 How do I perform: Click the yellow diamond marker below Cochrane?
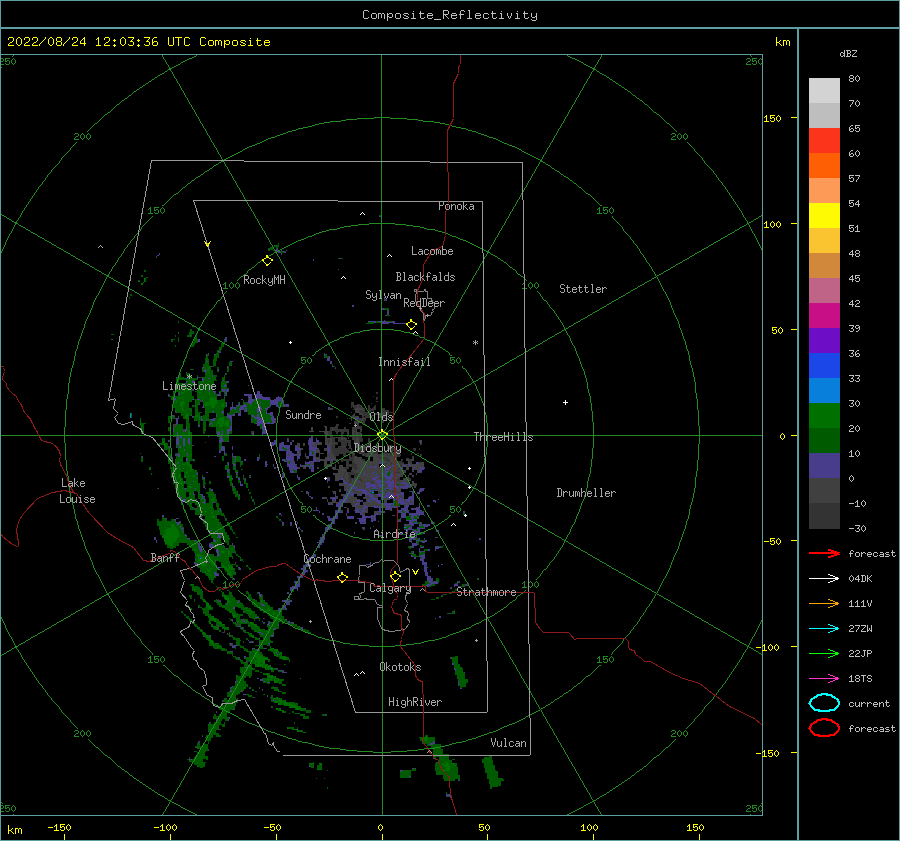pos(342,577)
